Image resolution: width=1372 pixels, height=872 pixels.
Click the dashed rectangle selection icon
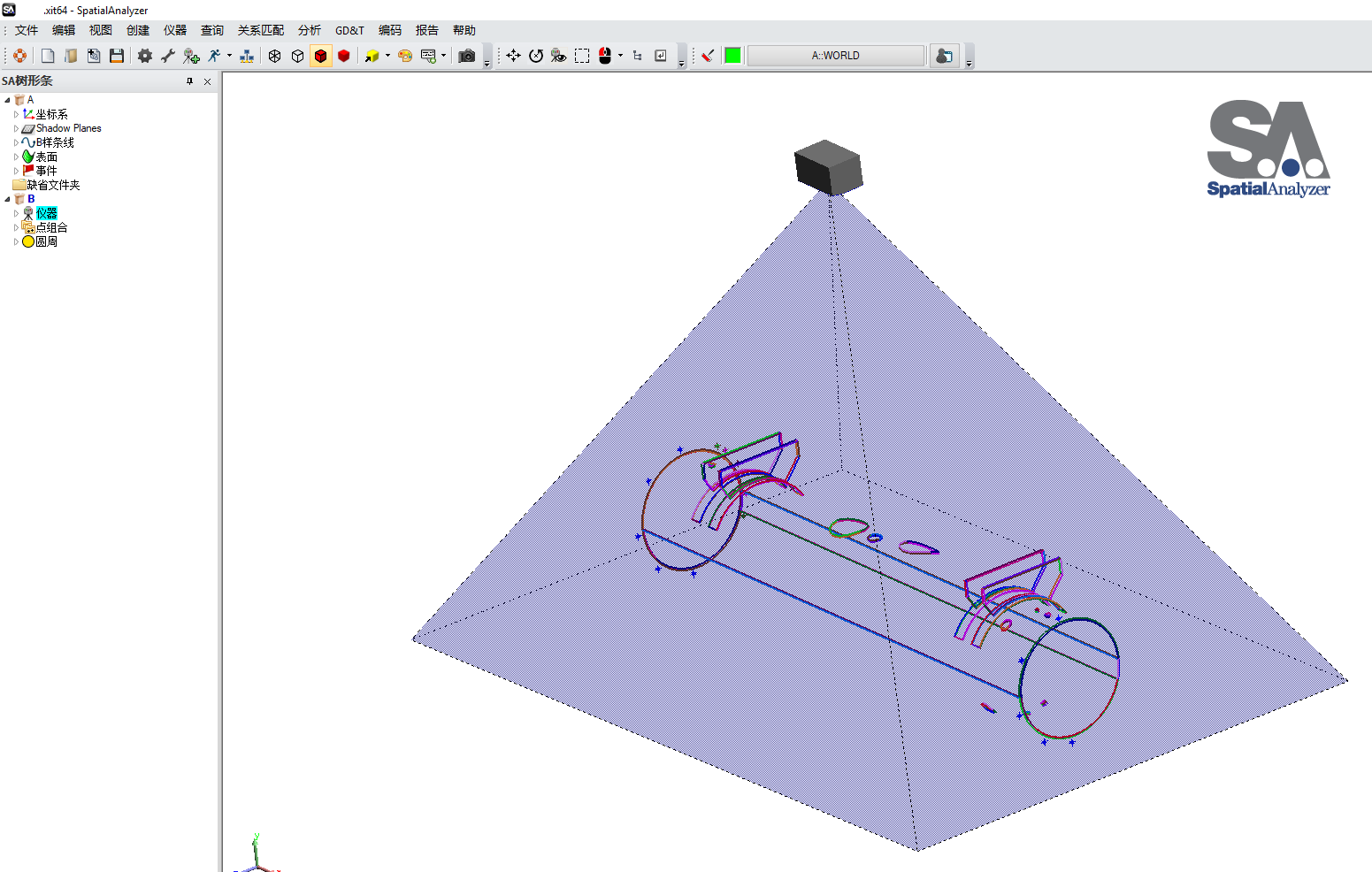pyautogui.click(x=582, y=56)
